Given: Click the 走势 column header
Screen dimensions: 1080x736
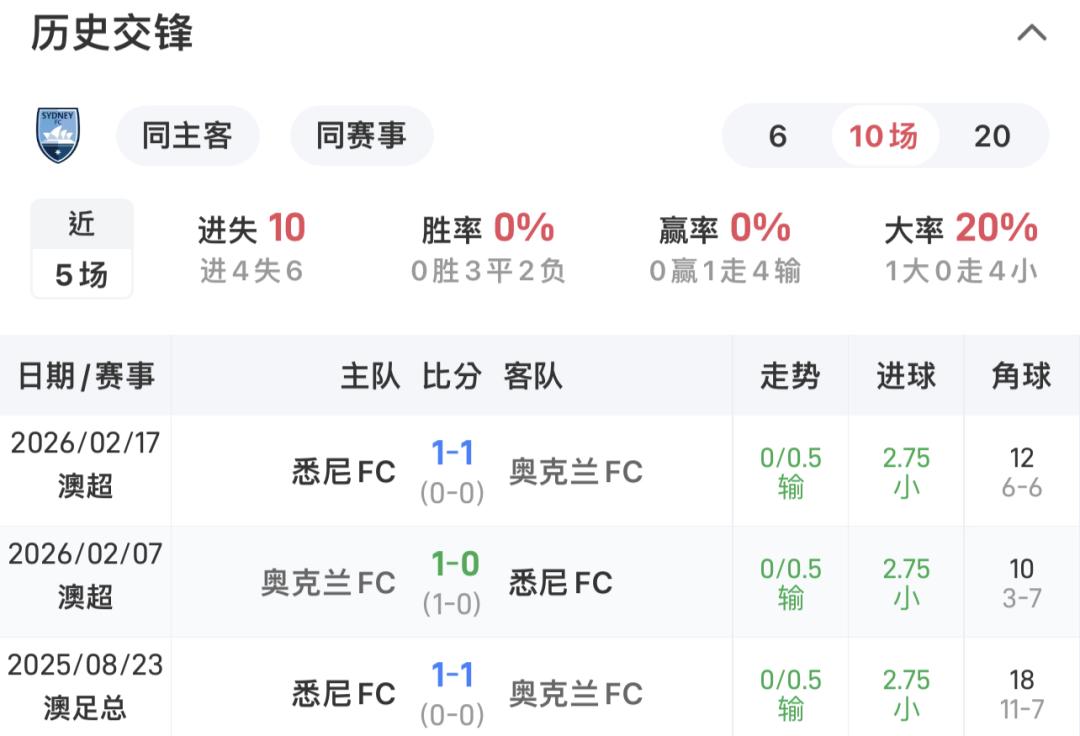Looking at the screenshot, I should pyautogui.click(x=790, y=376).
